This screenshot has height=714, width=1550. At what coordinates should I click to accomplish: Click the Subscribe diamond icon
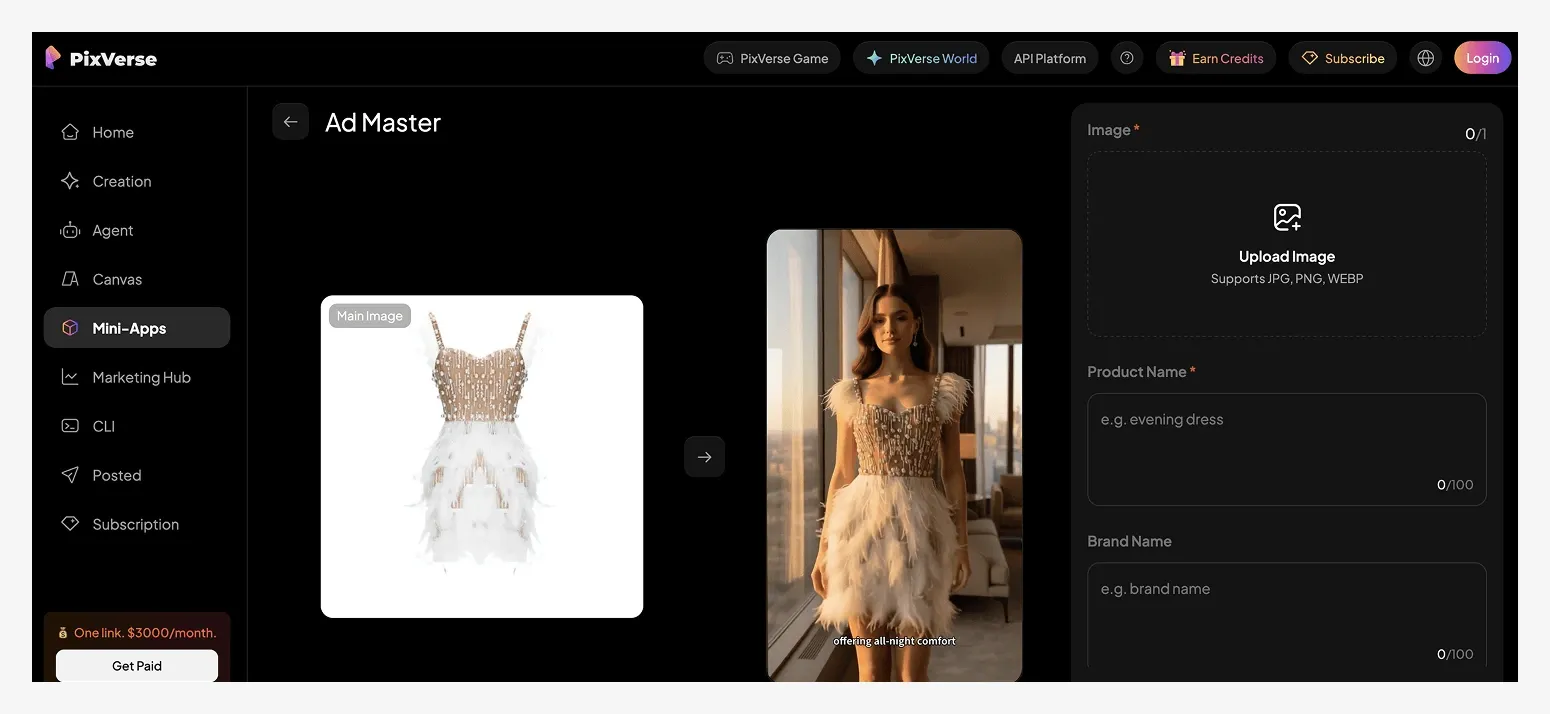1310,58
